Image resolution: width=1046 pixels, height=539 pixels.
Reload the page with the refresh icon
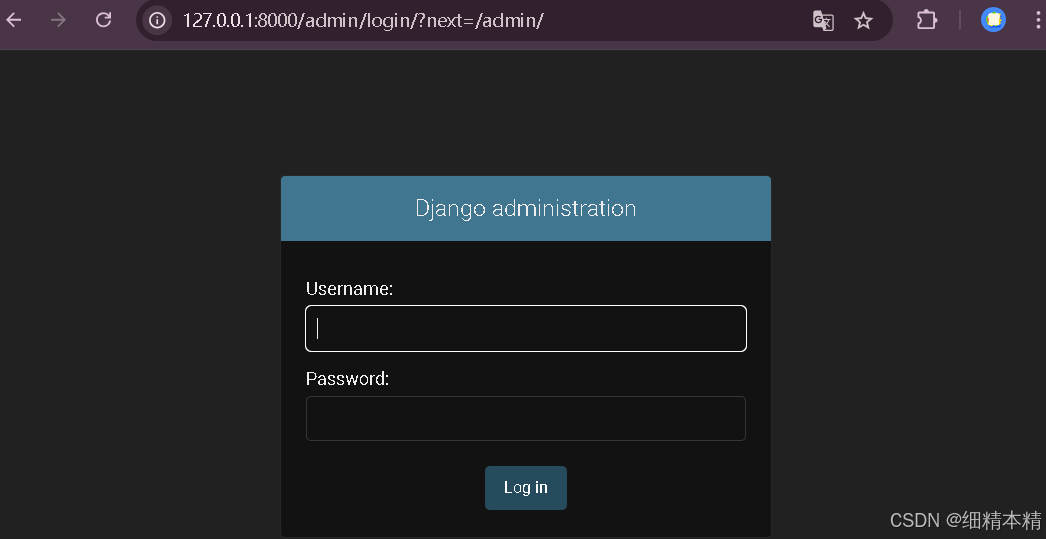pyautogui.click(x=103, y=20)
